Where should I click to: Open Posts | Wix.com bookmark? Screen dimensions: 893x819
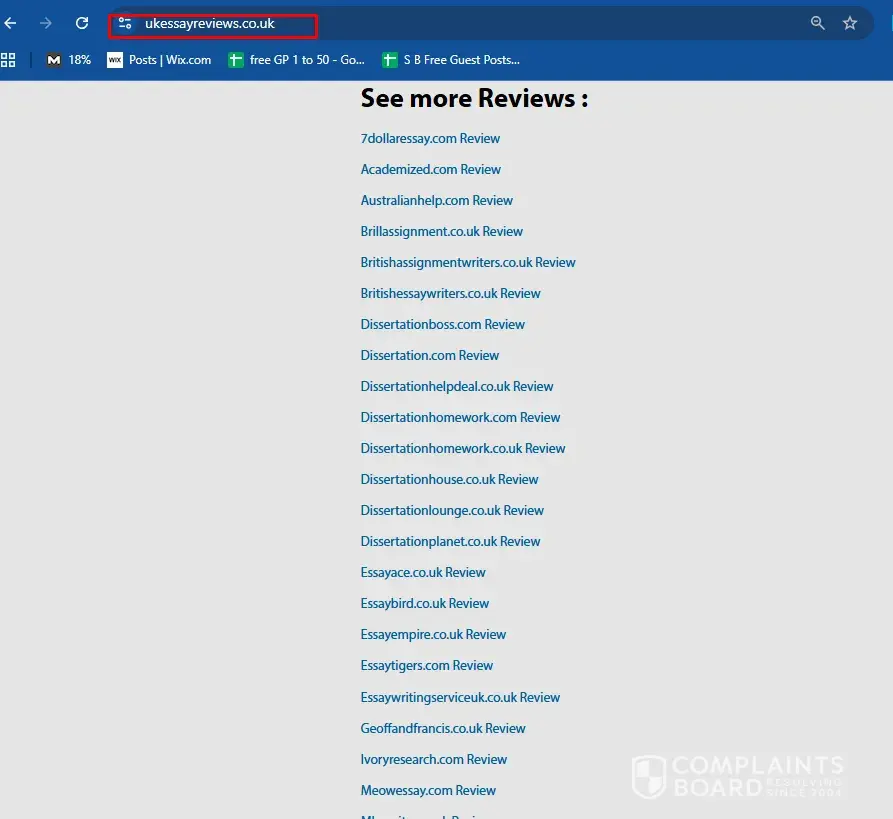[x=159, y=60]
